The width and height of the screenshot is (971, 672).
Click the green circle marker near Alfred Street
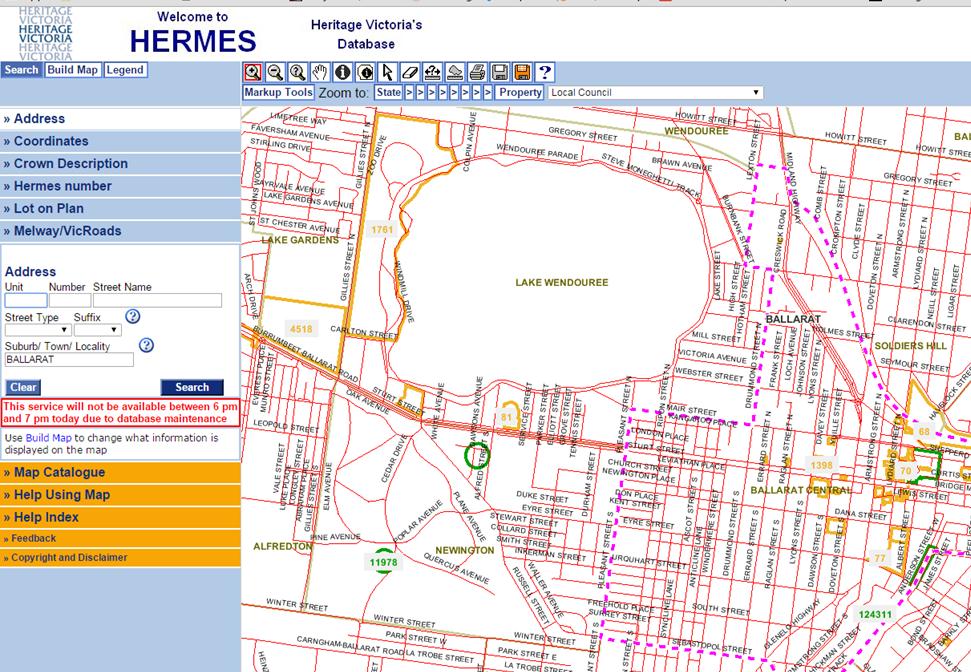477,455
